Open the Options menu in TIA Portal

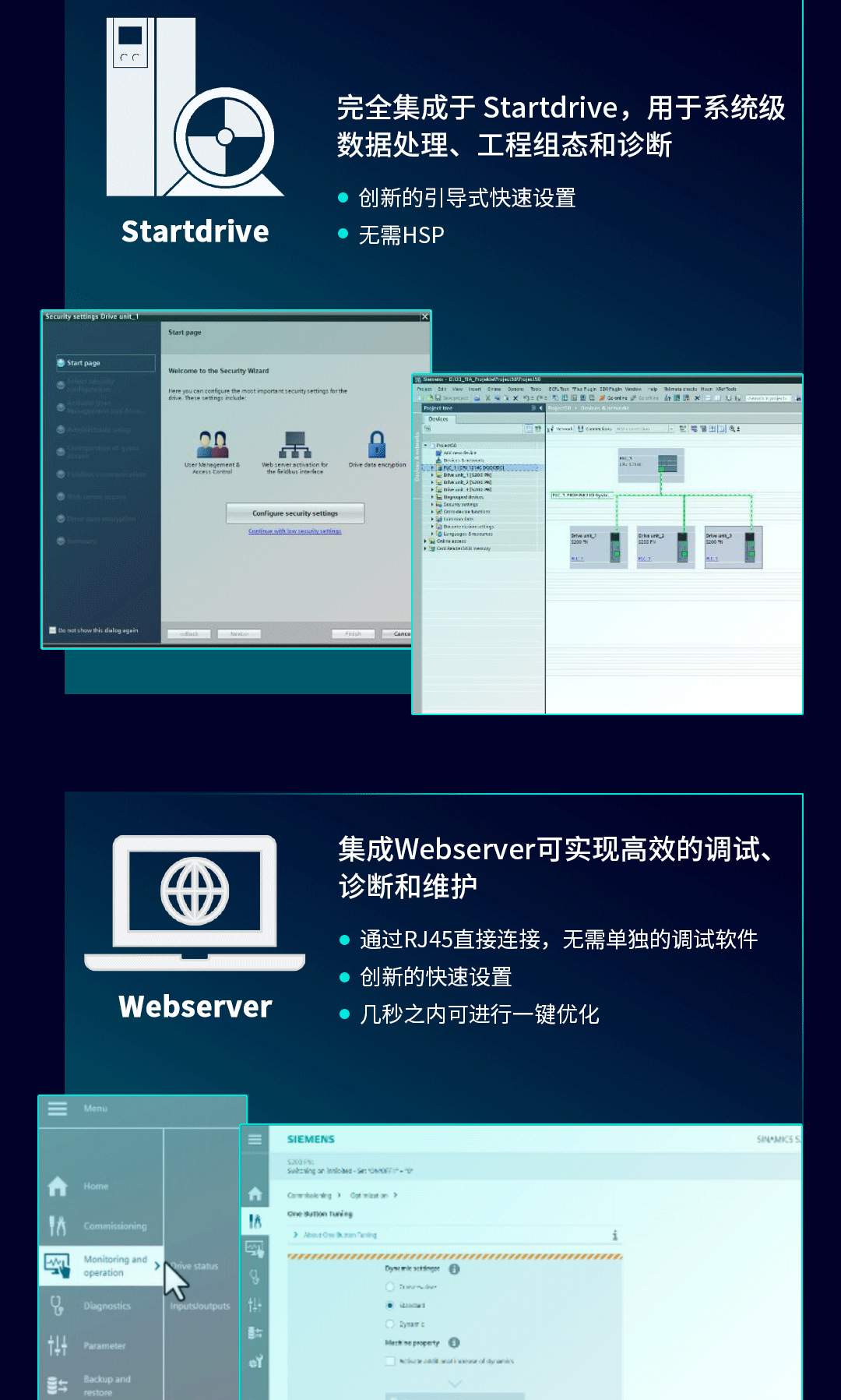[516, 389]
